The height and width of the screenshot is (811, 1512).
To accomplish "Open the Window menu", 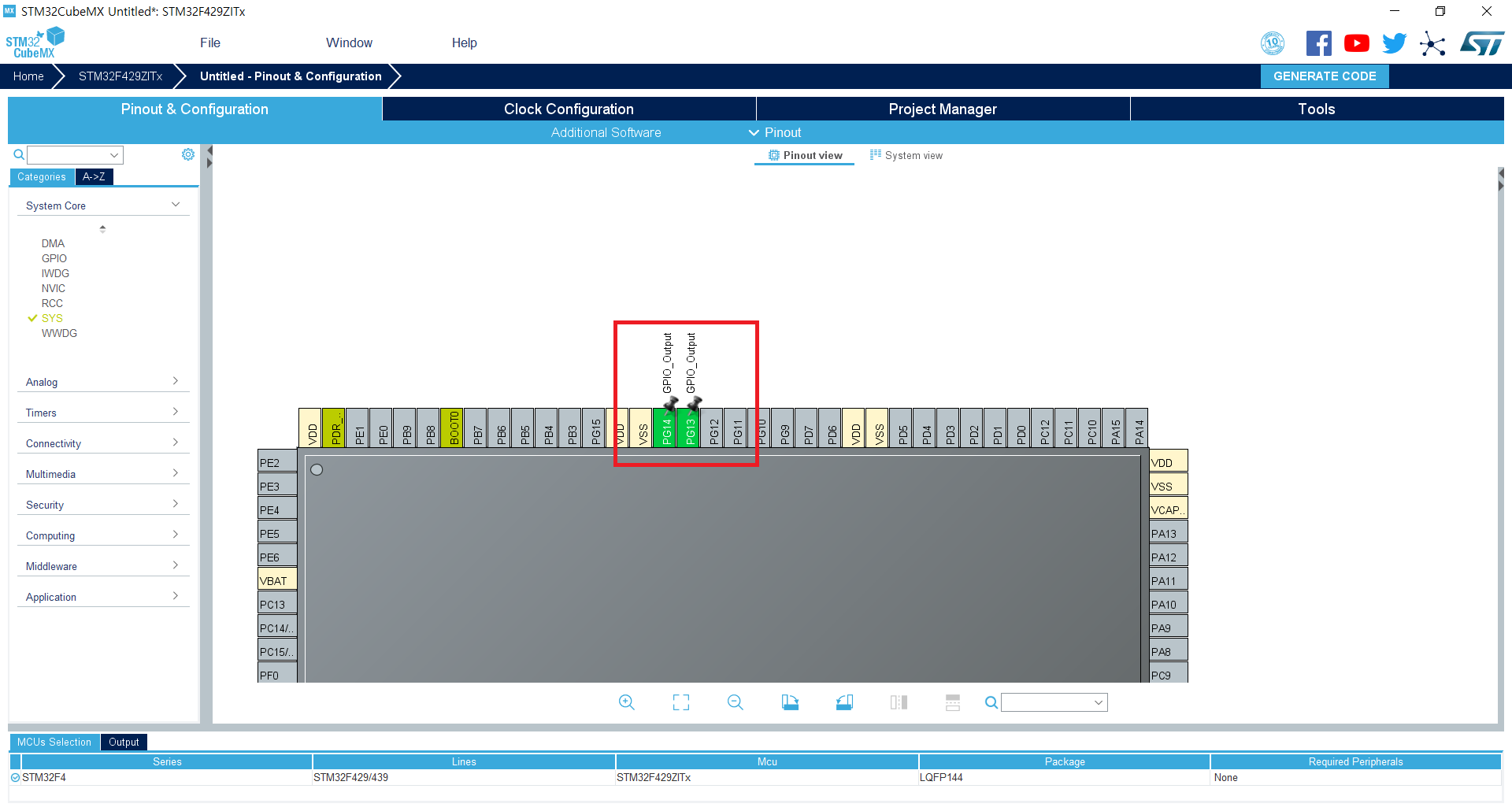I will [x=350, y=43].
